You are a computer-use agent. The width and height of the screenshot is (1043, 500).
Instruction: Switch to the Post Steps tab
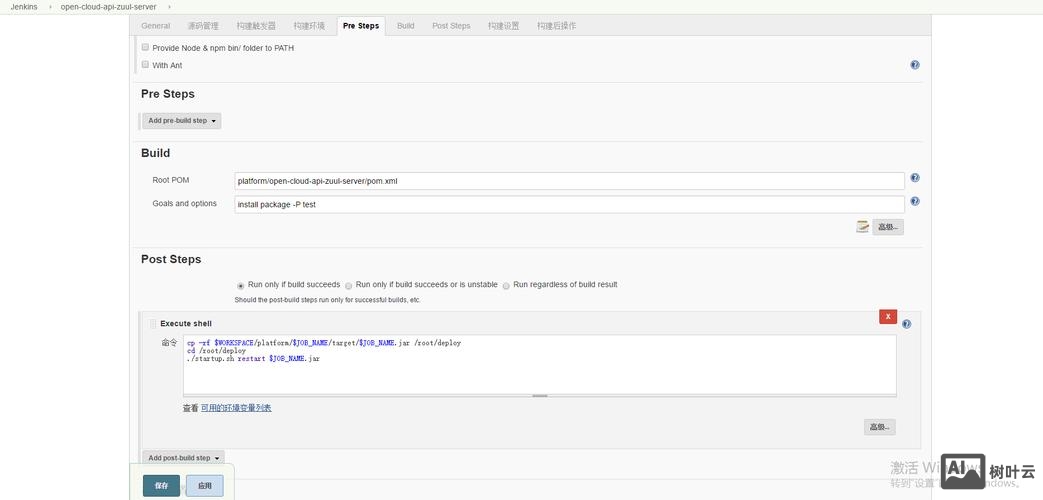tap(451, 25)
